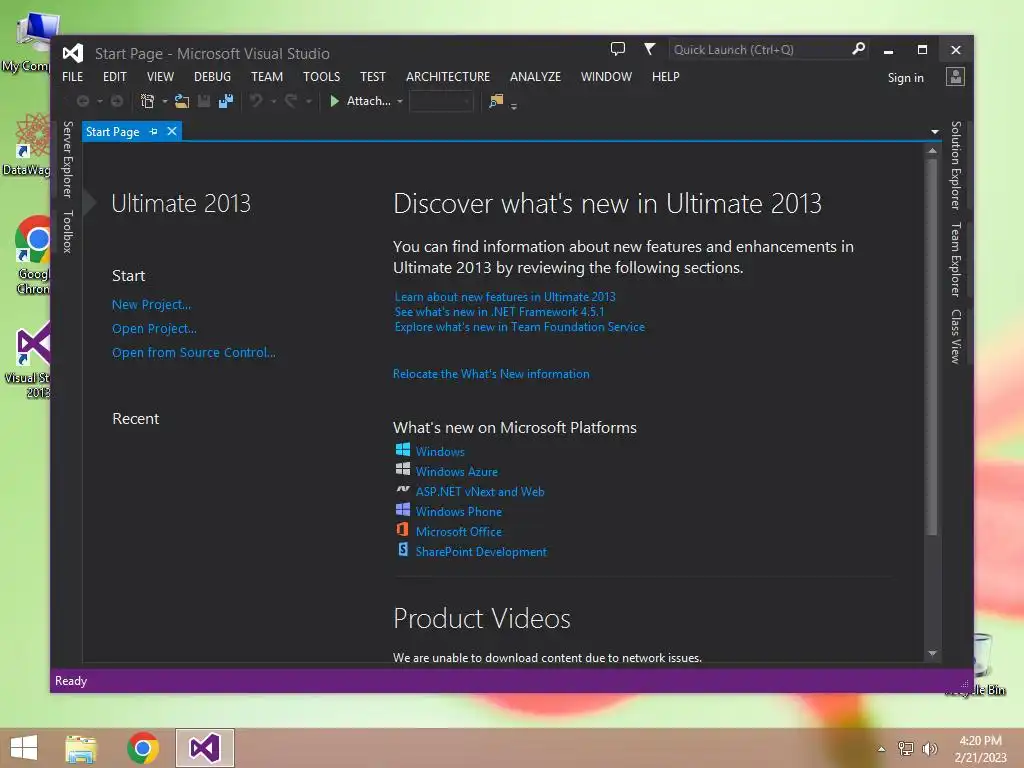Click the Save toolbar icon
The width and height of the screenshot is (1024, 768).
coord(204,101)
